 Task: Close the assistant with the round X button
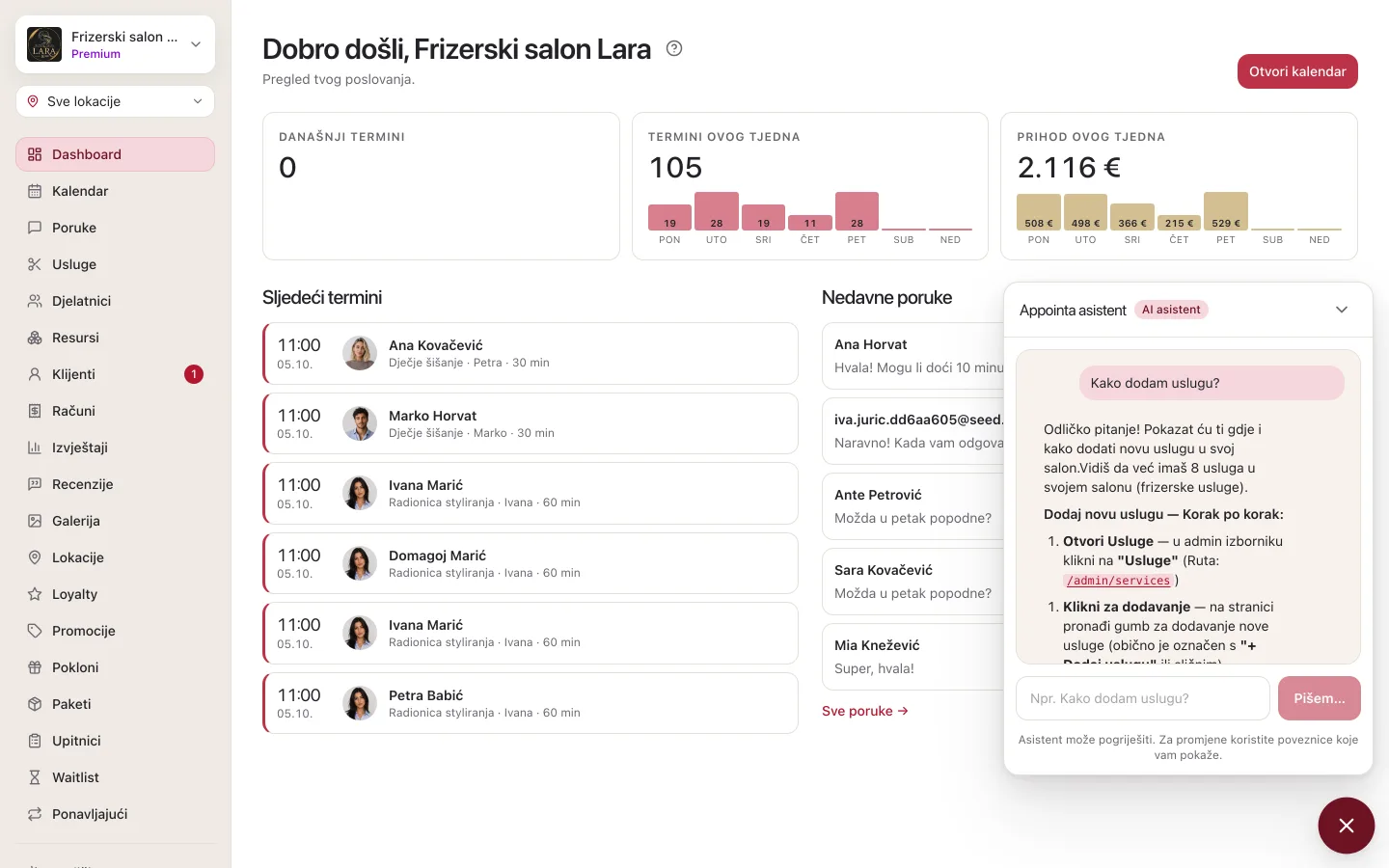[1347, 826]
